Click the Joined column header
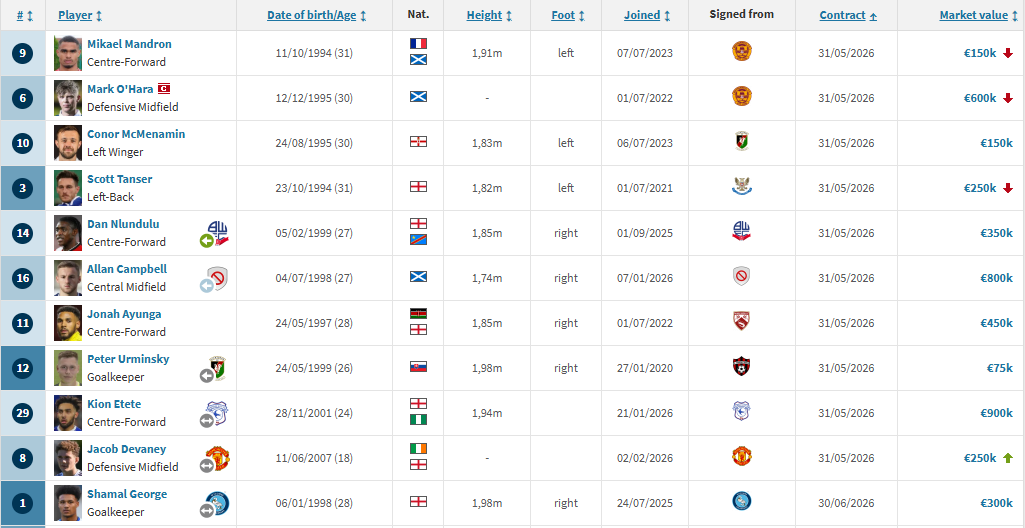1025x528 pixels. point(641,15)
